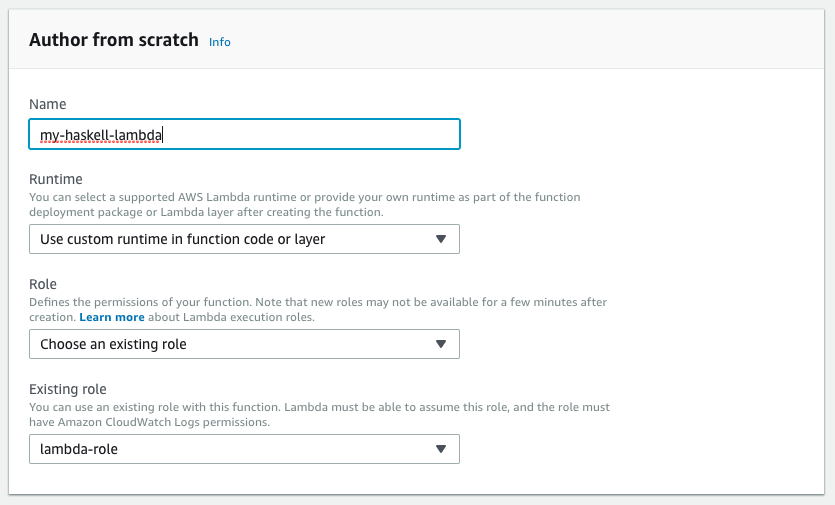The image size is (835, 505).
Task: Open the Learn more link about execution roles
Action: (x=112, y=317)
